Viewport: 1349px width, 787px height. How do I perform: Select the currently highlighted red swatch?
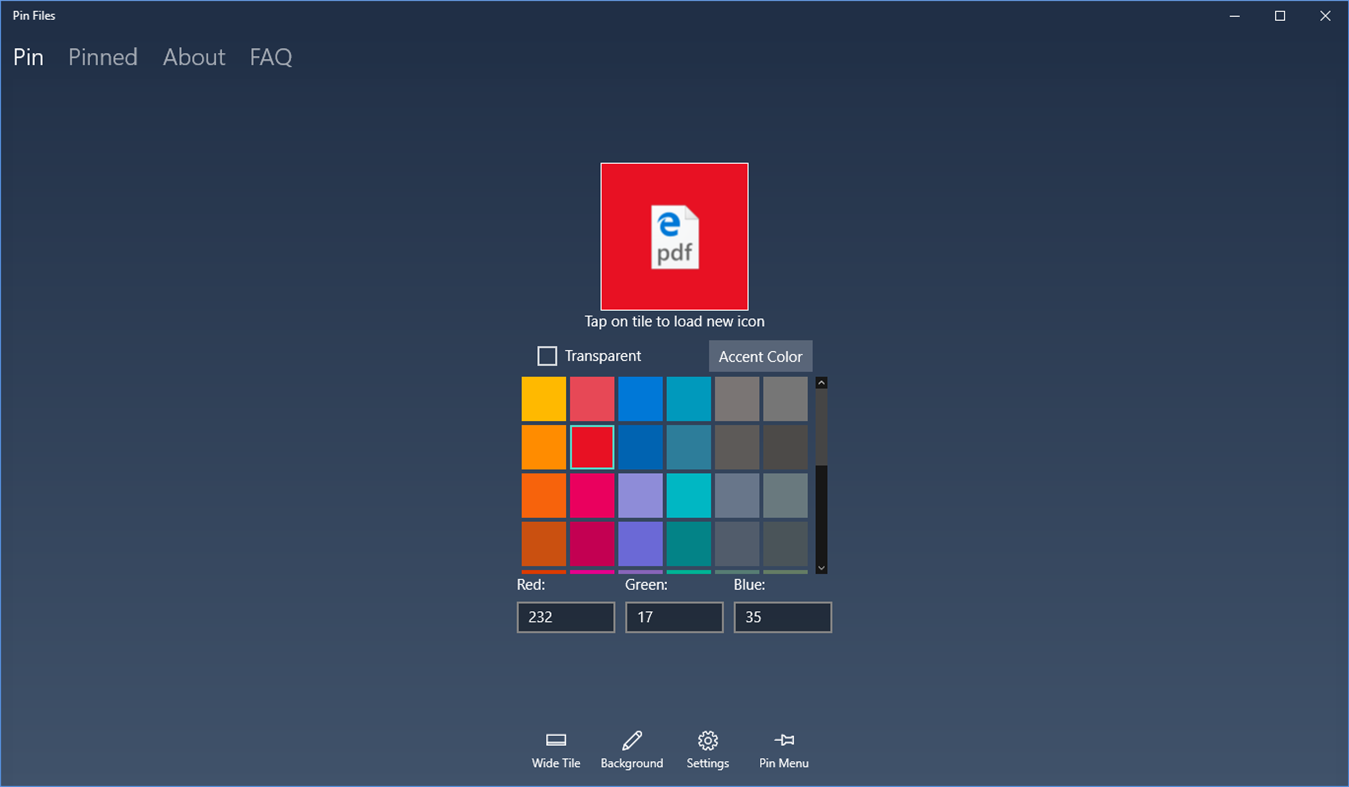click(591, 447)
